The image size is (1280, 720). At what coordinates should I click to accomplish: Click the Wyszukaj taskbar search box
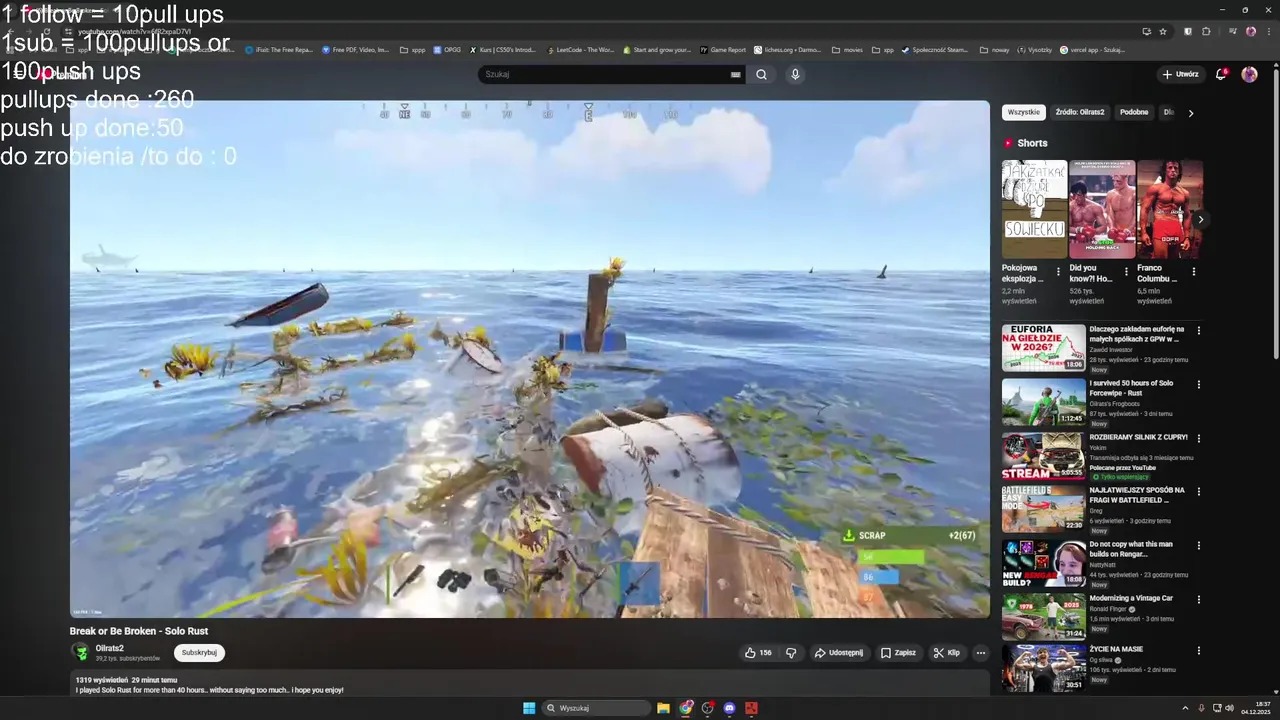point(597,708)
